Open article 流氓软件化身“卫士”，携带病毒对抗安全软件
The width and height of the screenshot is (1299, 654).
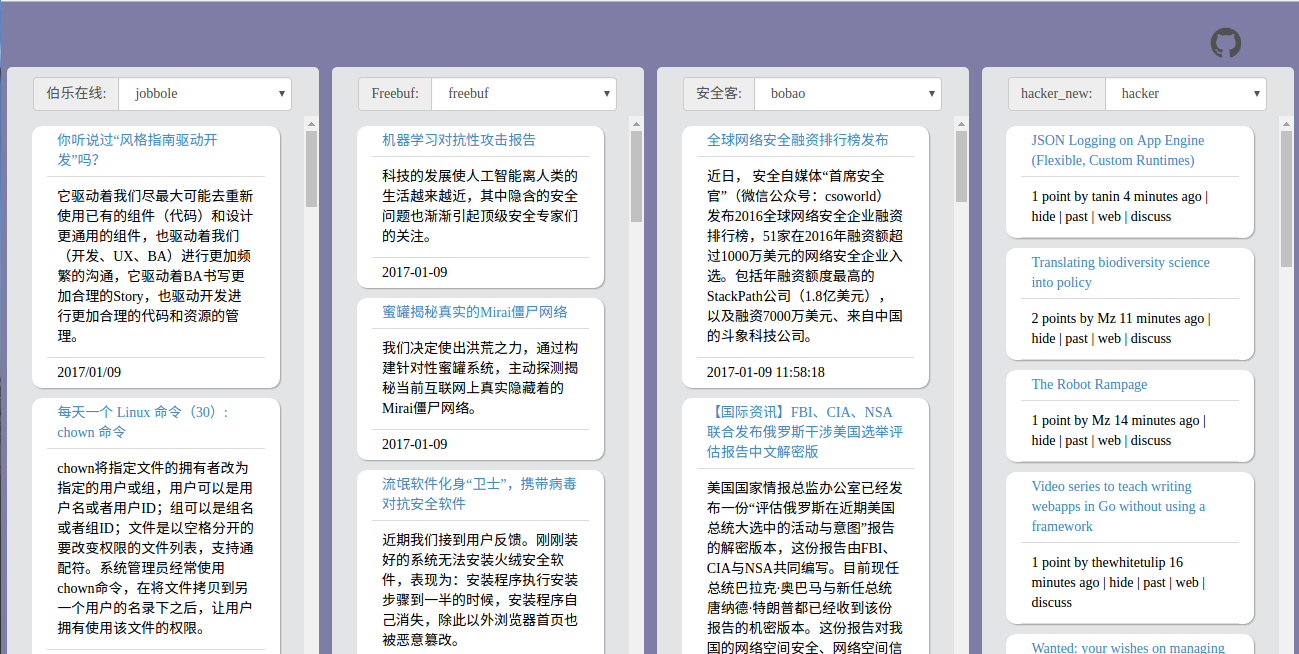click(479, 494)
